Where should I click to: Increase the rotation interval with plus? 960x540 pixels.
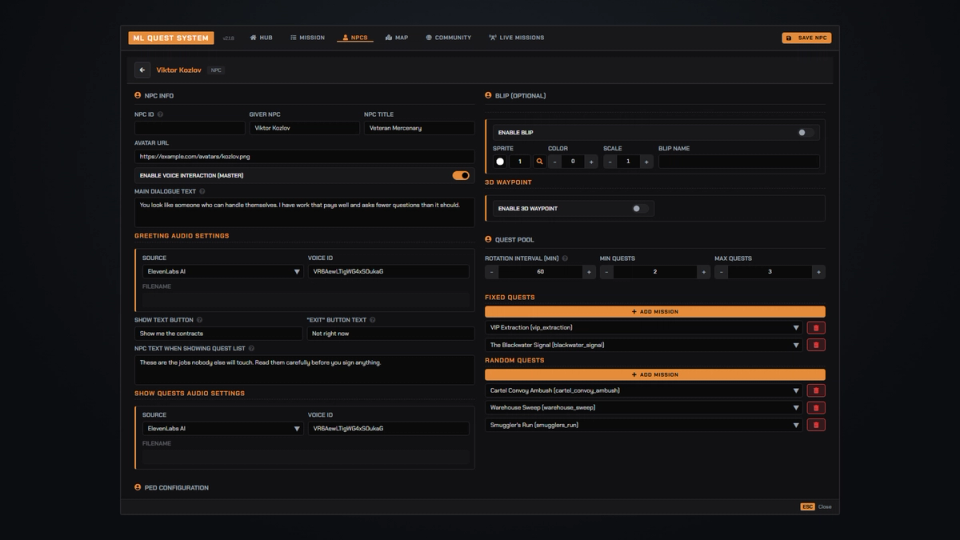tap(589, 272)
